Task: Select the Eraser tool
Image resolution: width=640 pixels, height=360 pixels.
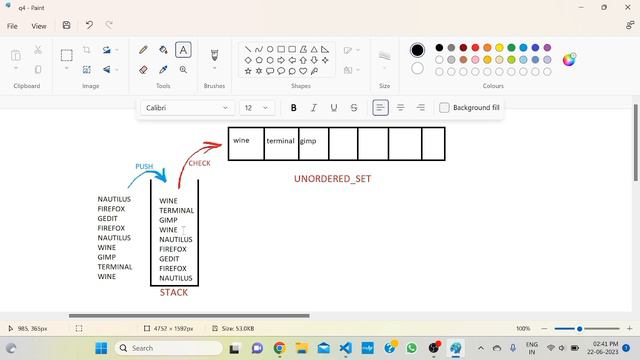Action: (x=143, y=70)
